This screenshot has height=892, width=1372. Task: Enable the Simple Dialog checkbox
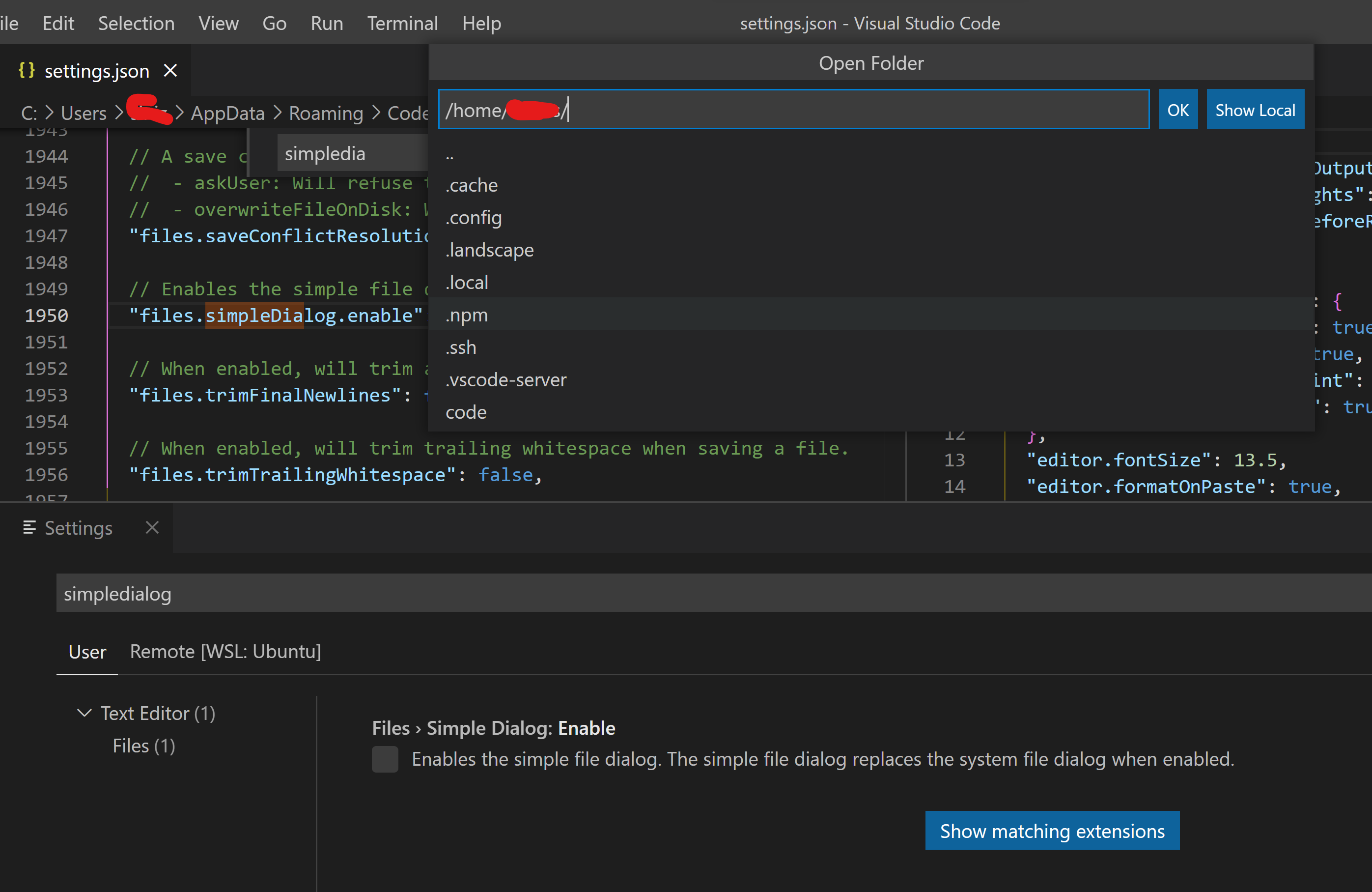coord(385,759)
